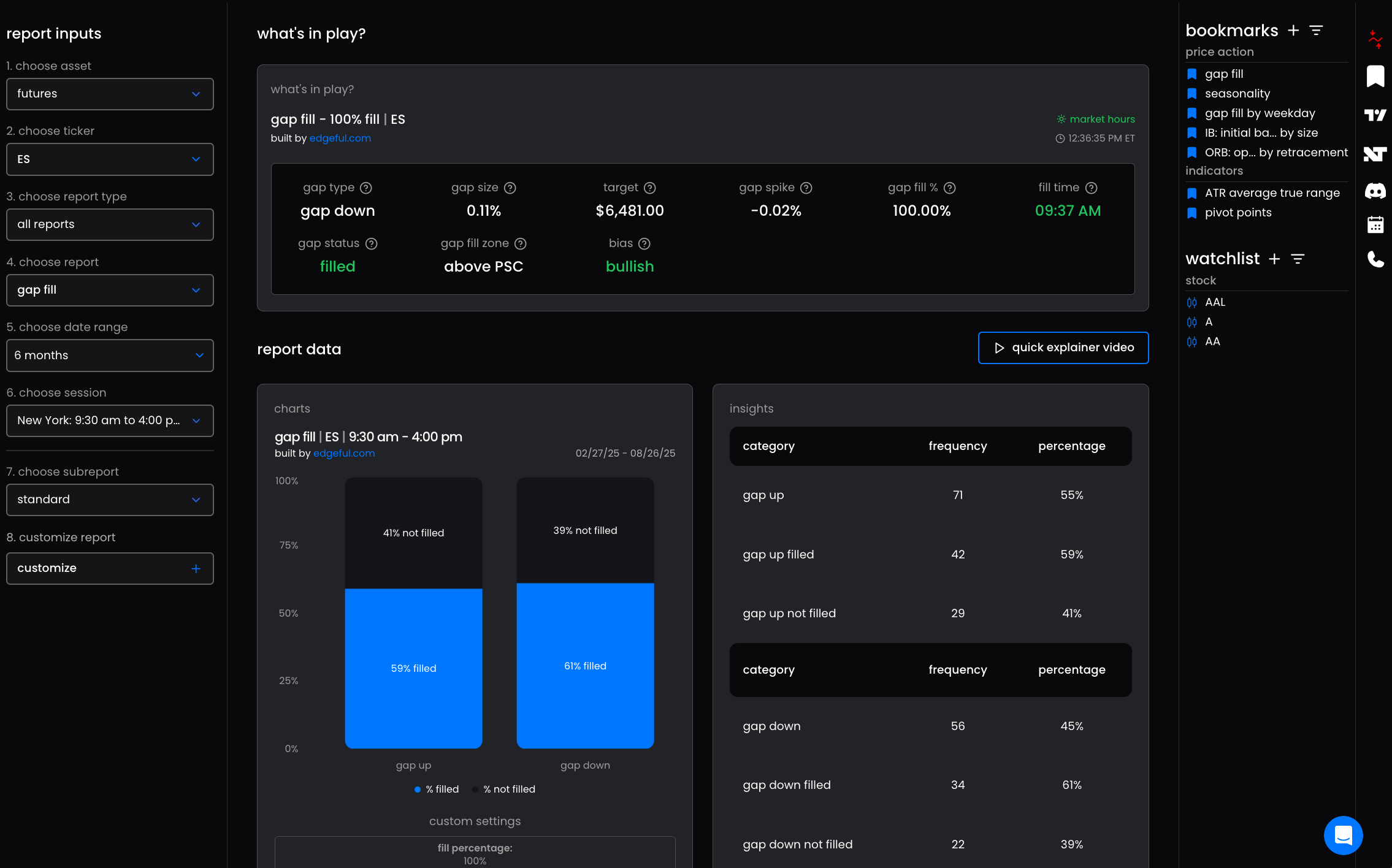
Task: Add a new bookmark with plus icon
Action: click(x=1293, y=31)
